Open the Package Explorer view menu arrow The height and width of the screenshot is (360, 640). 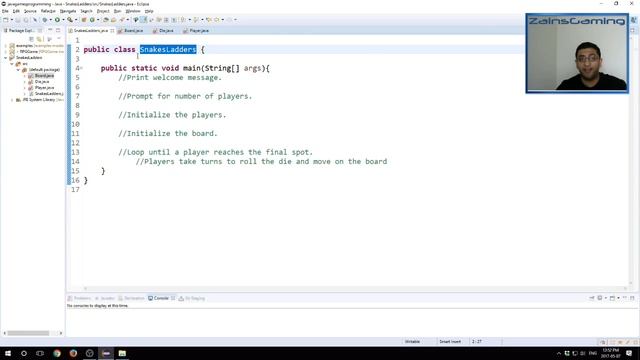pyautogui.click(x=59, y=38)
